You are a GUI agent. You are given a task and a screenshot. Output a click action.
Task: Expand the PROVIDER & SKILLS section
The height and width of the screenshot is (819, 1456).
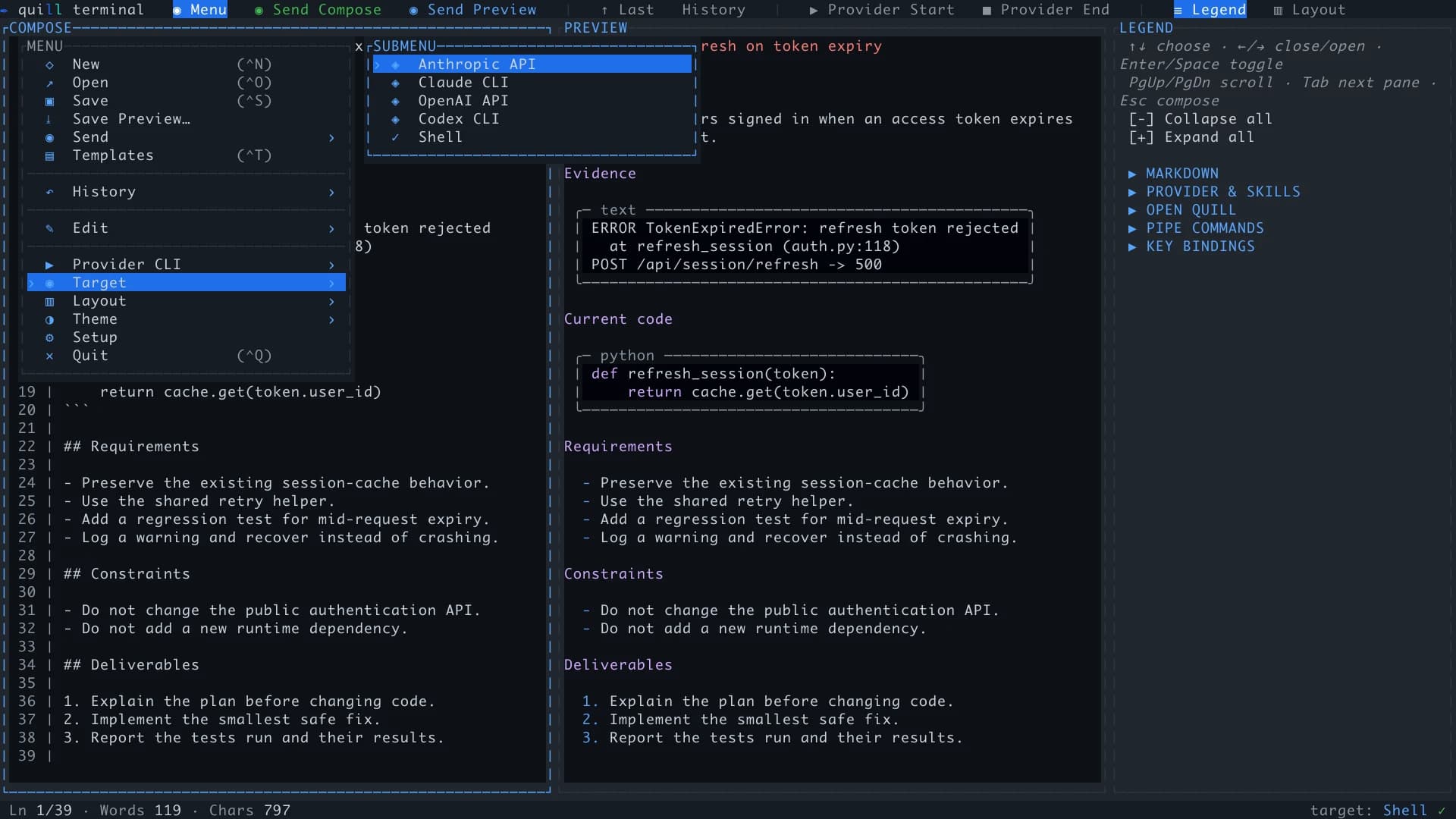click(1214, 192)
